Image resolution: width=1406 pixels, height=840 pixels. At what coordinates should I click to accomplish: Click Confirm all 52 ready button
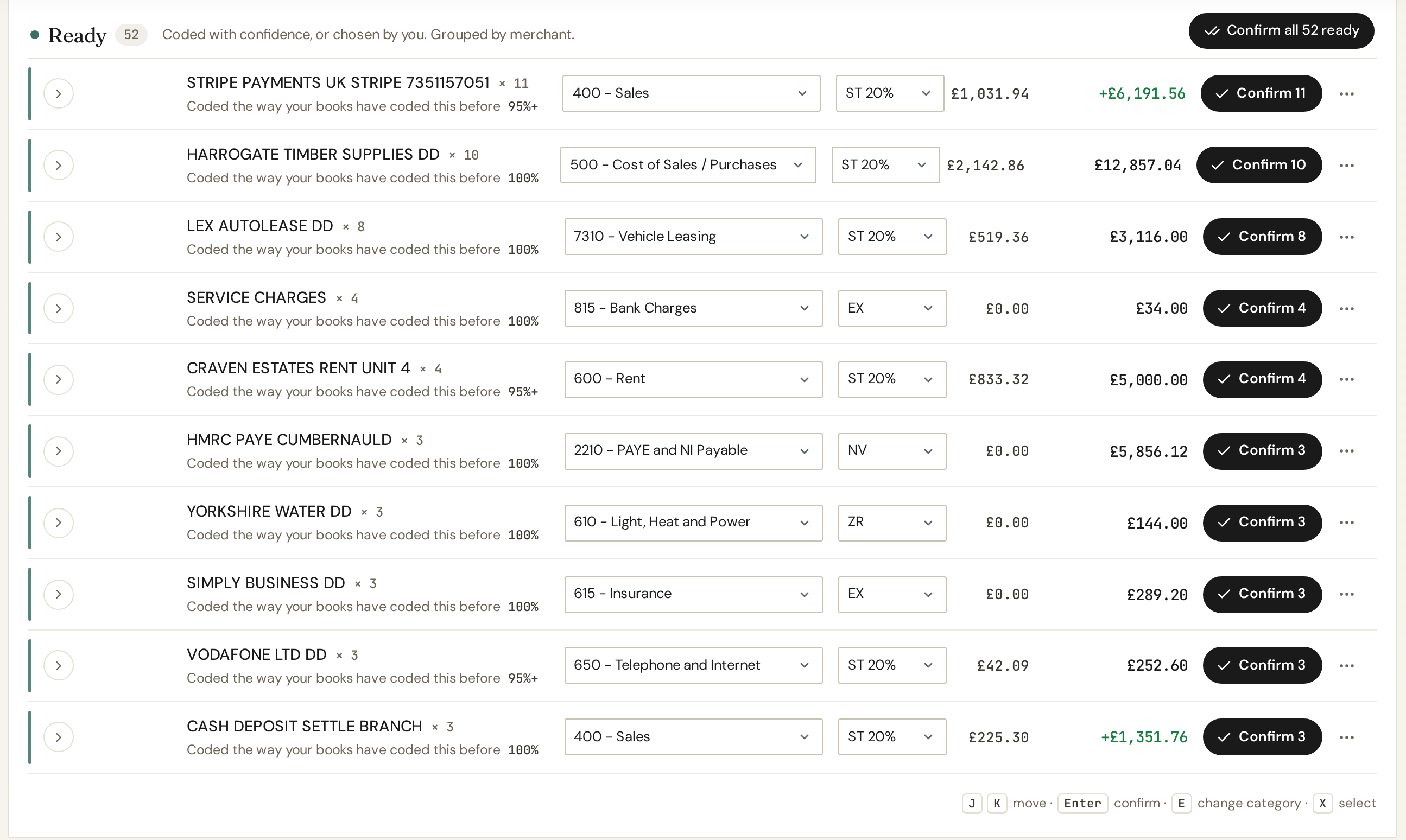pos(1281,30)
